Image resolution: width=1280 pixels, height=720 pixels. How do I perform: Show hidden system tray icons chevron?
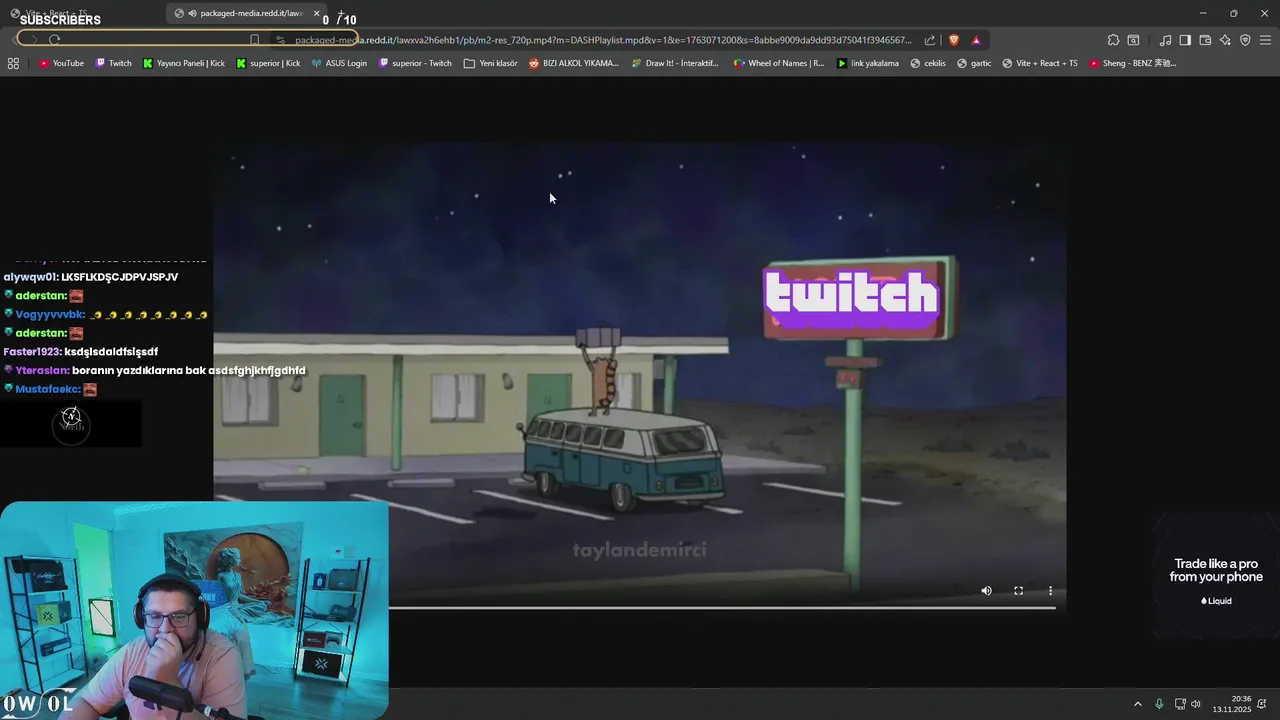pos(1137,704)
